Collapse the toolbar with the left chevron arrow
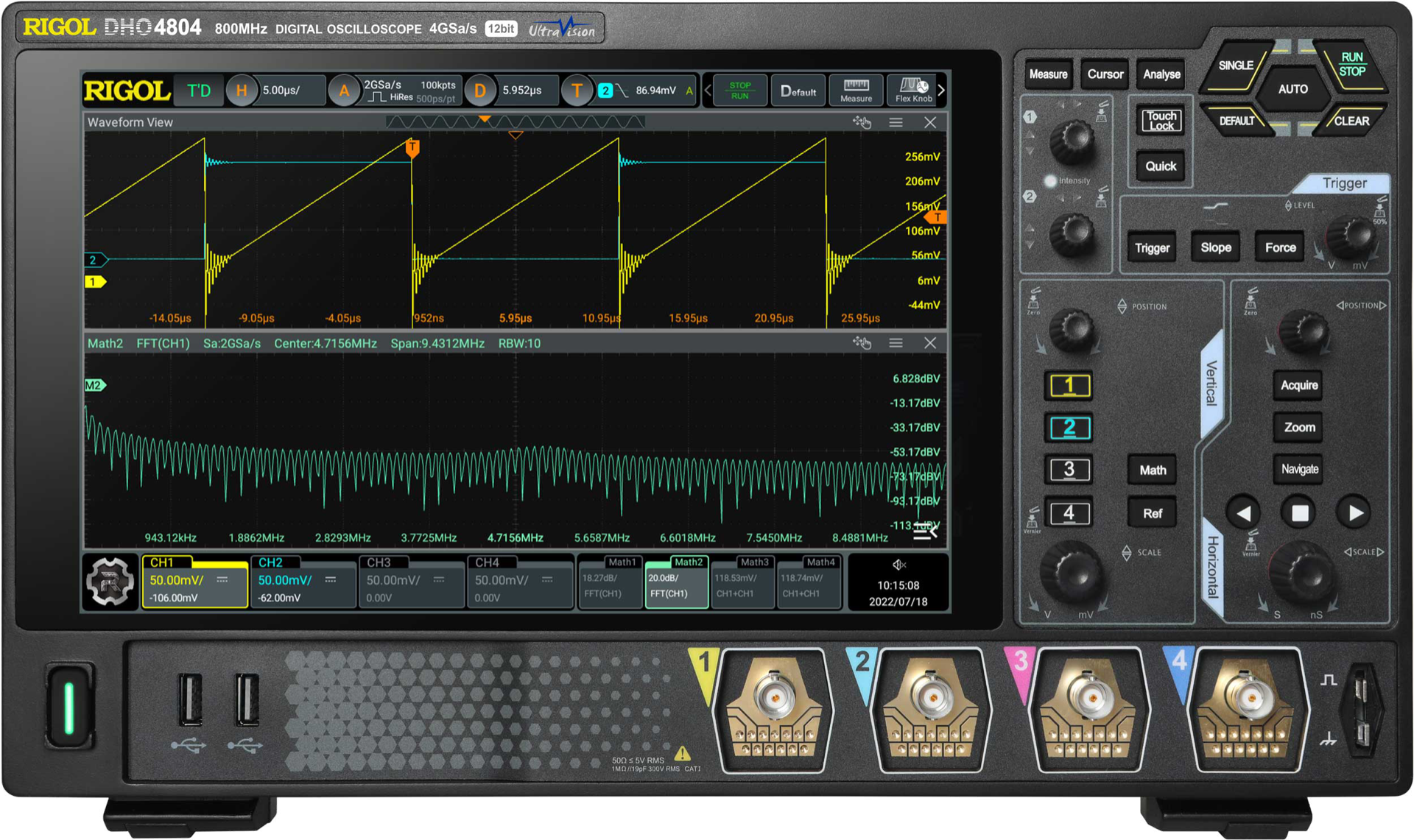1414x840 pixels. [708, 91]
